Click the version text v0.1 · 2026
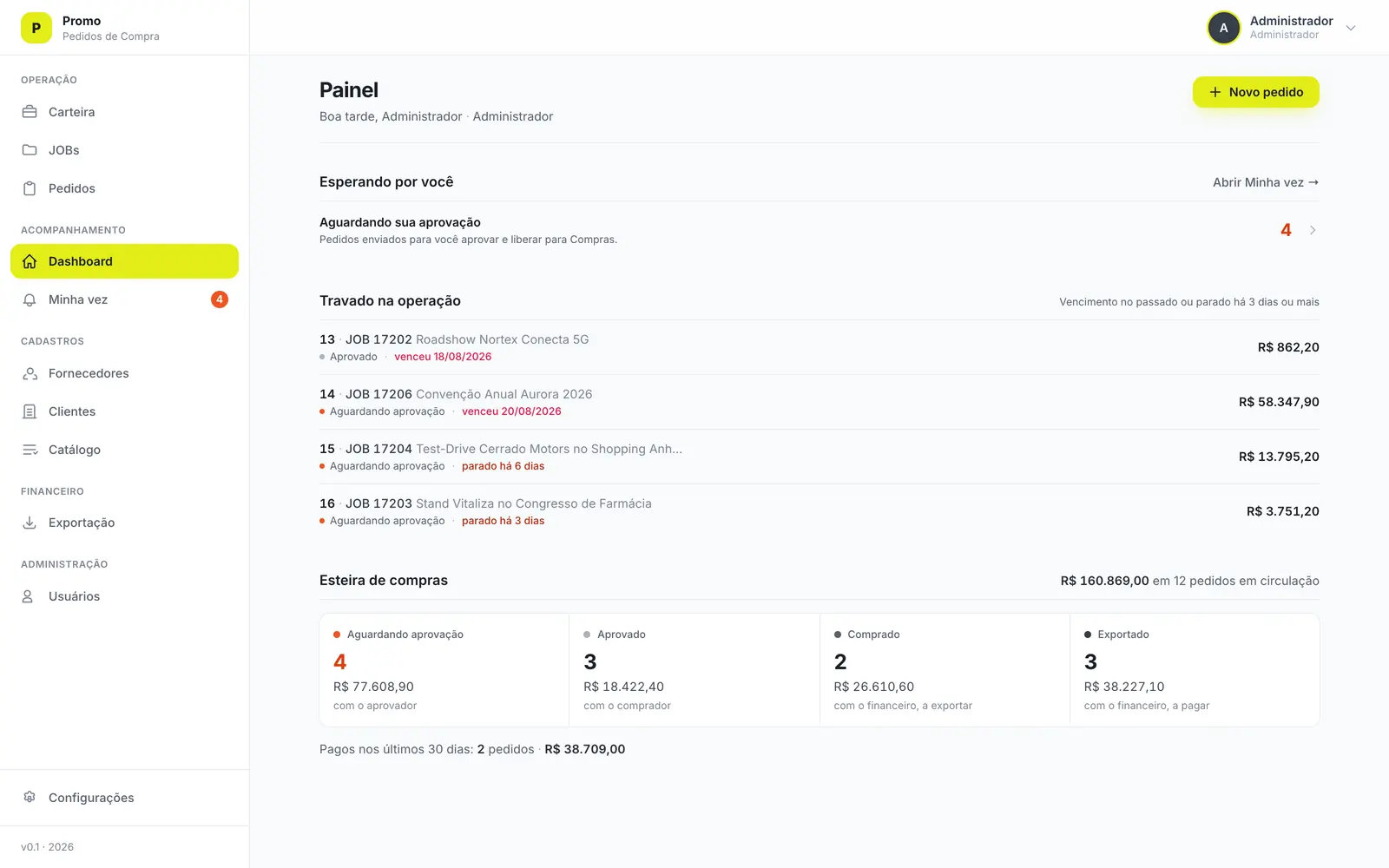The height and width of the screenshot is (868, 1389). coord(47,847)
